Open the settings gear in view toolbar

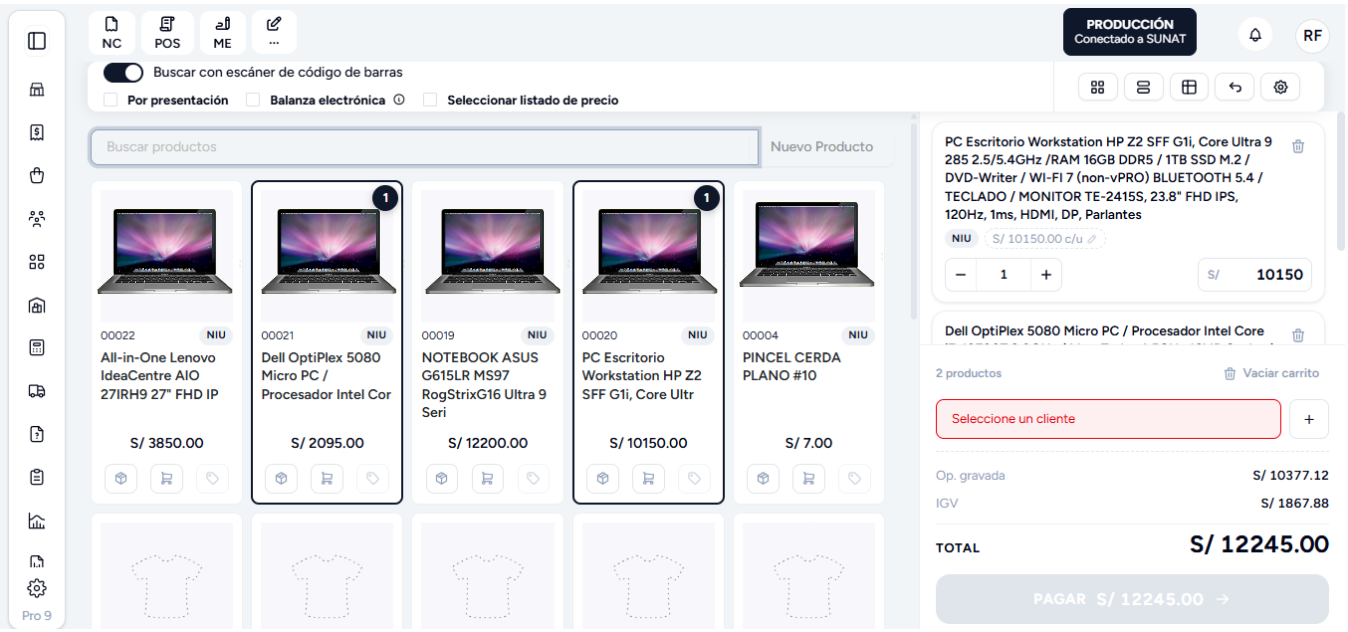coord(1280,87)
